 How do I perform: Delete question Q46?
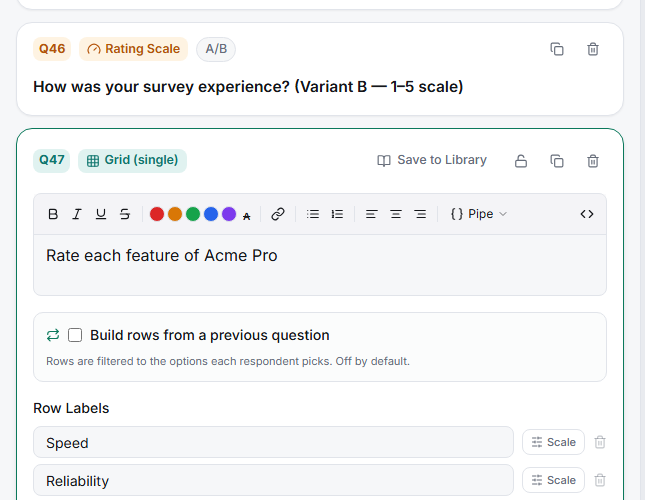coord(593,49)
